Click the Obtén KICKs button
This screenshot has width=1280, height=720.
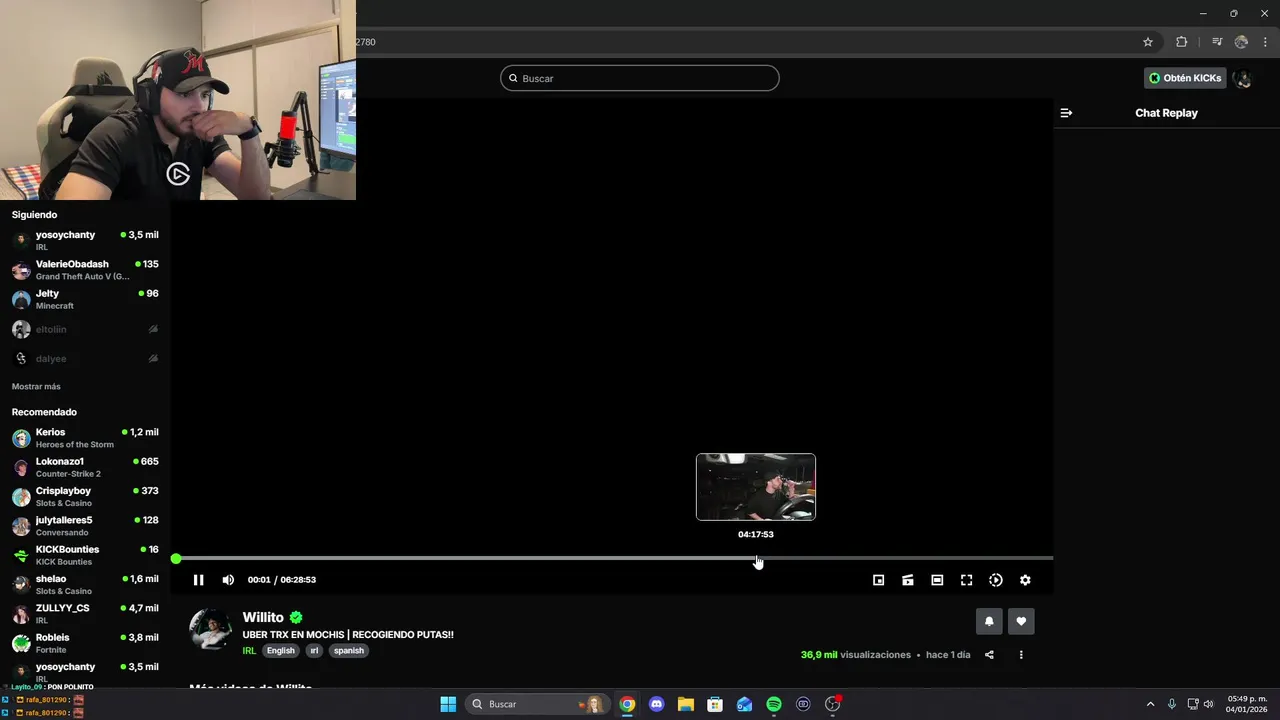point(1185,78)
